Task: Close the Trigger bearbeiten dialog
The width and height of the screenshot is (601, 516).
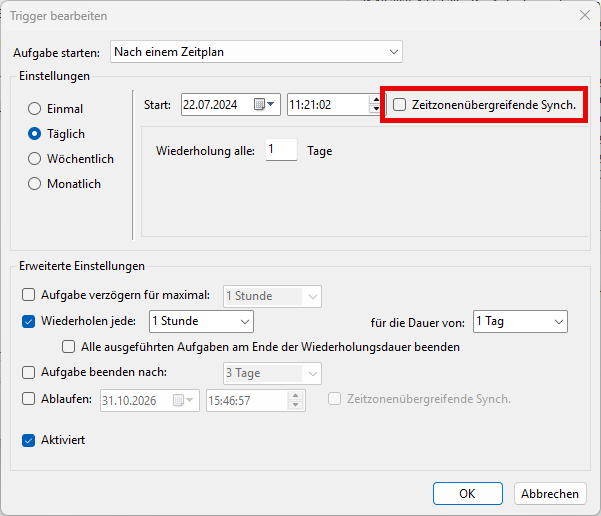Action: click(x=584, y=15)
